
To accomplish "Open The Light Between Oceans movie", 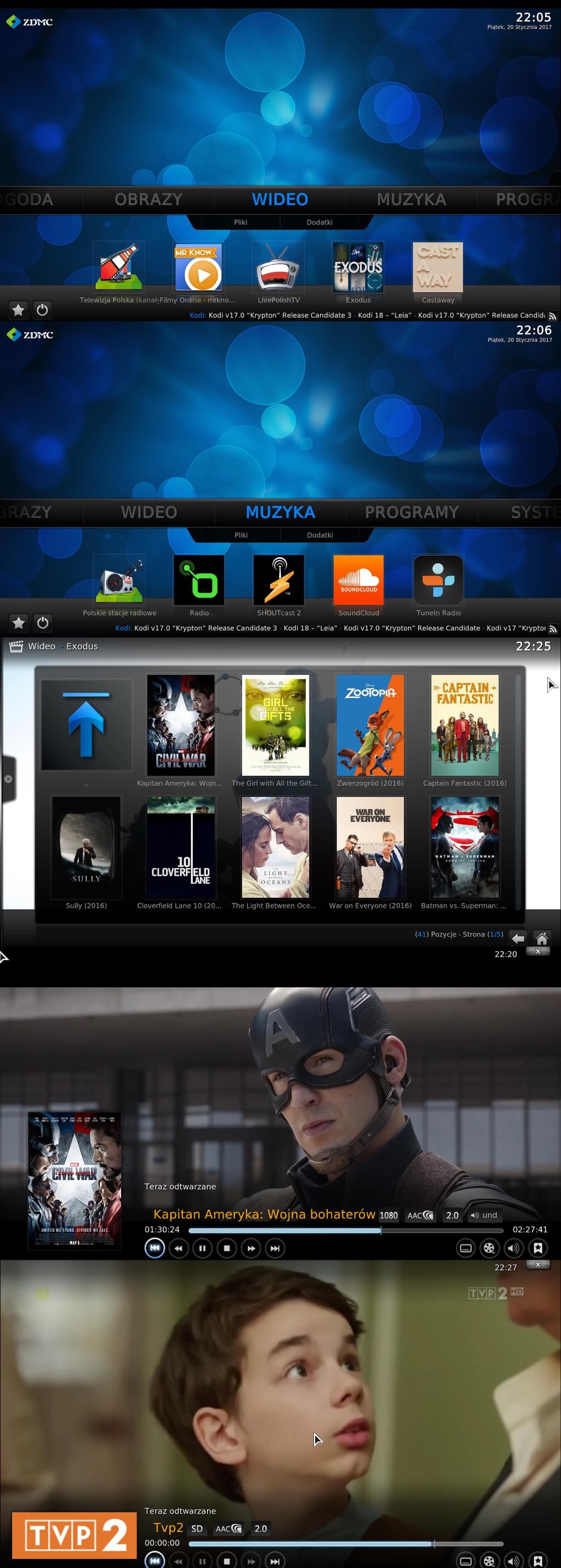I will (275, 848).
